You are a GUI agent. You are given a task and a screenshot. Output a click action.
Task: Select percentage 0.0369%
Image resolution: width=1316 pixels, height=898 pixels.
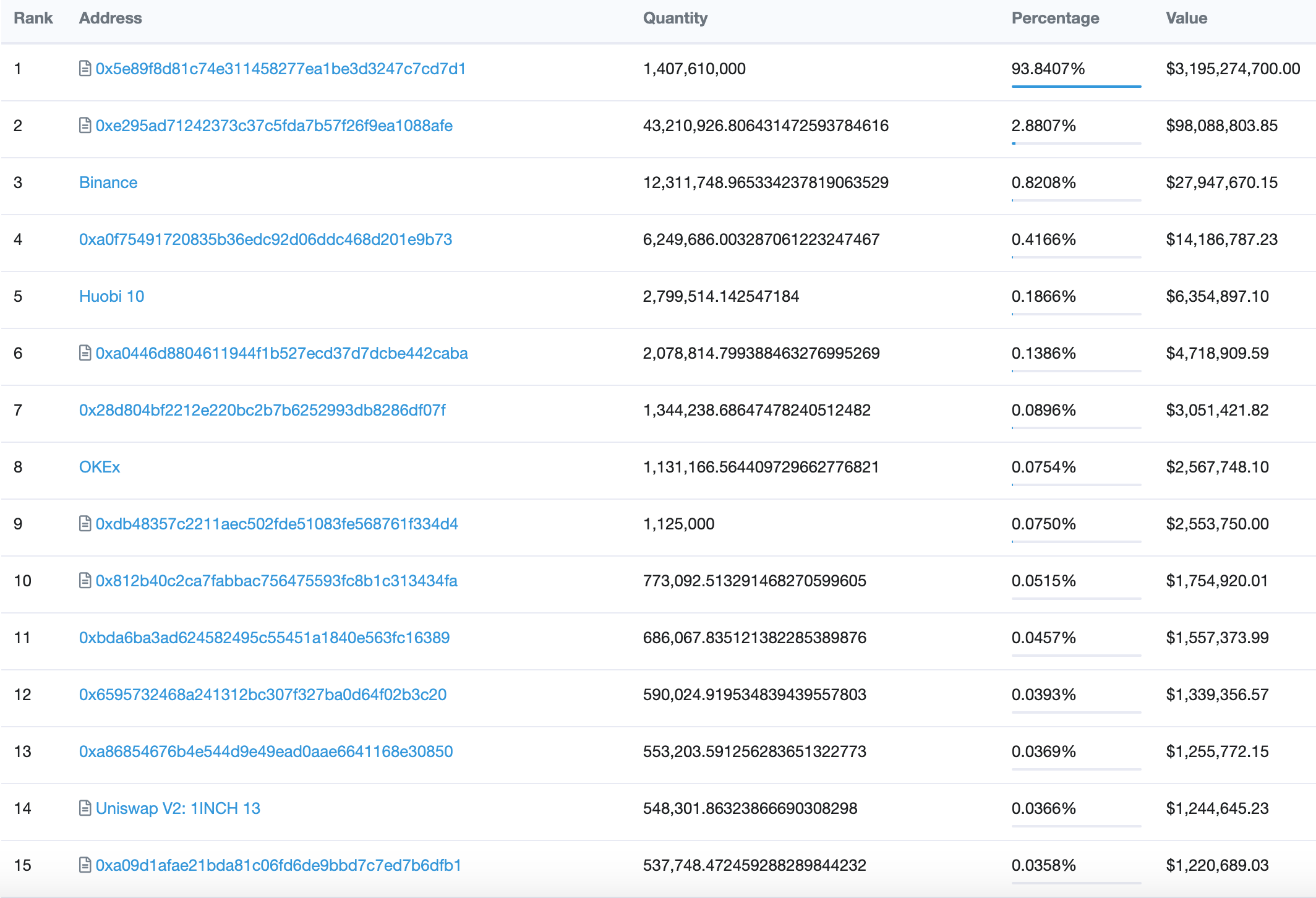pos(1044,751)
